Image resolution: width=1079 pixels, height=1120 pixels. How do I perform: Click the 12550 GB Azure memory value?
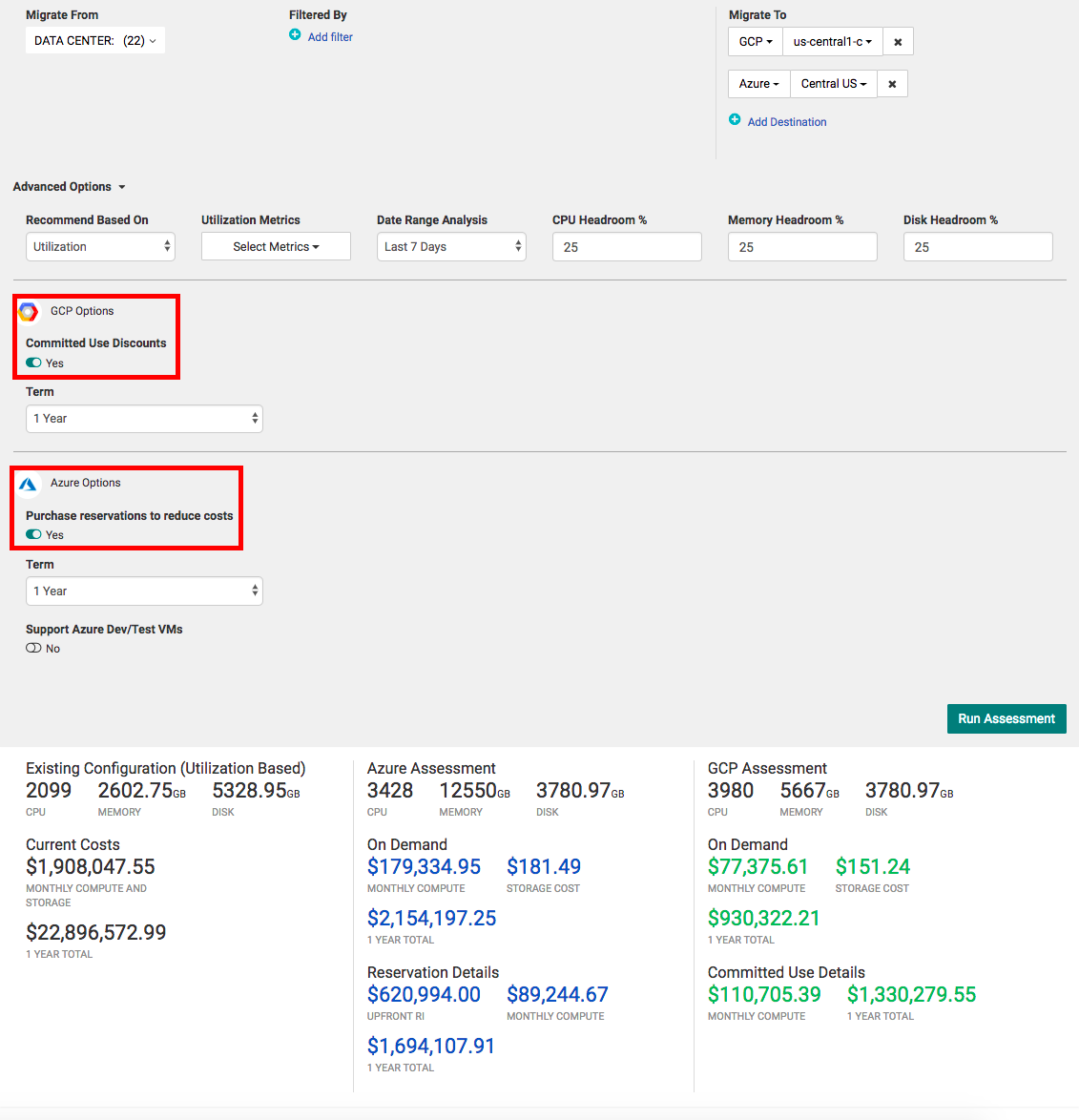(x=475, y=791)
